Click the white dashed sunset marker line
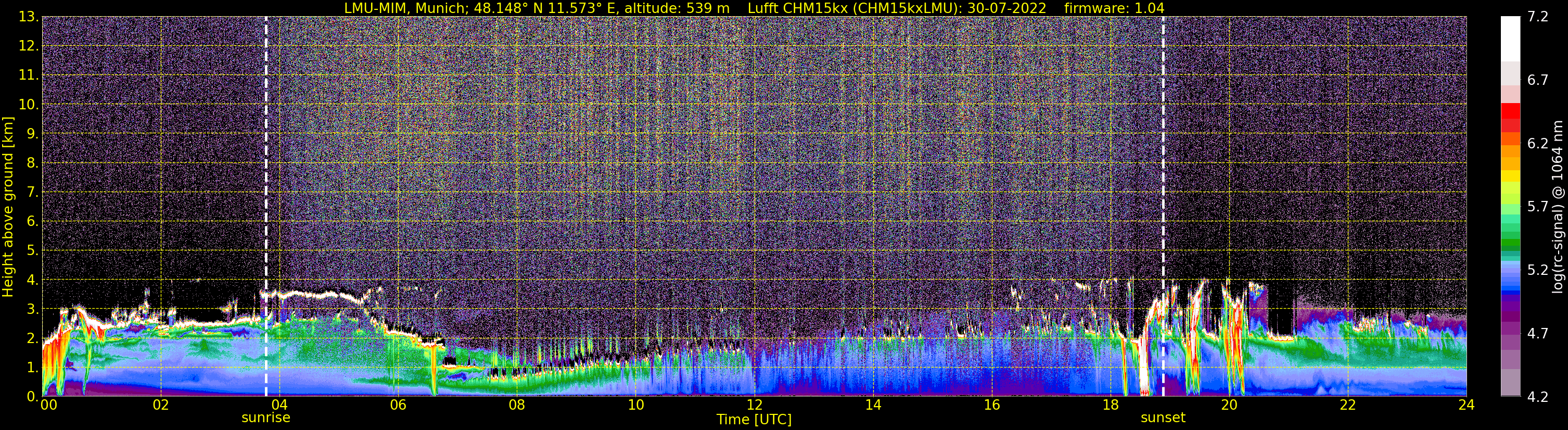This screenshot has height=430, width=1568. 1163,207
